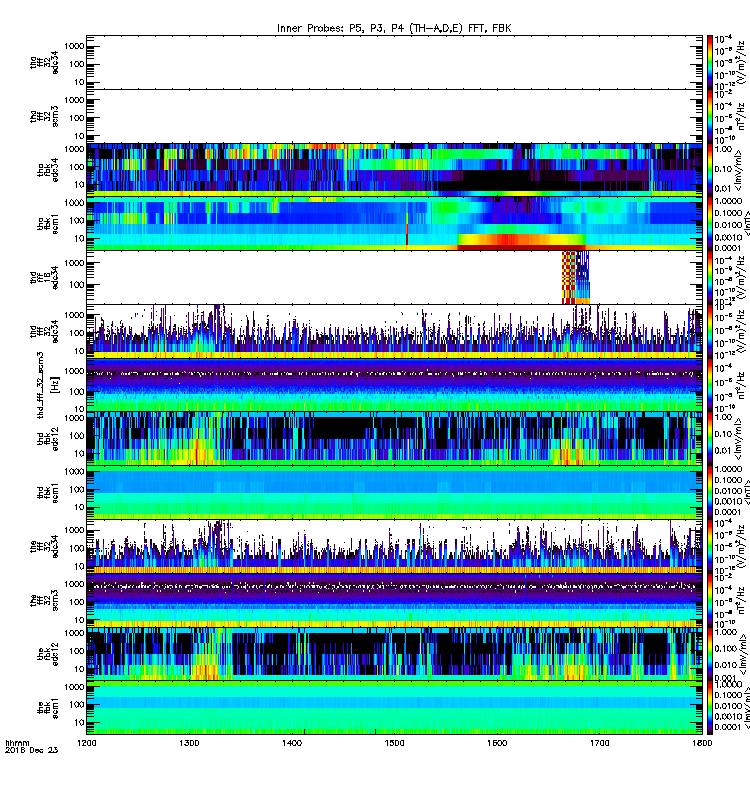Click inside the the fff 32 edc34 spectrogram panel
The image size is (750, 800).
pos(394,546)
